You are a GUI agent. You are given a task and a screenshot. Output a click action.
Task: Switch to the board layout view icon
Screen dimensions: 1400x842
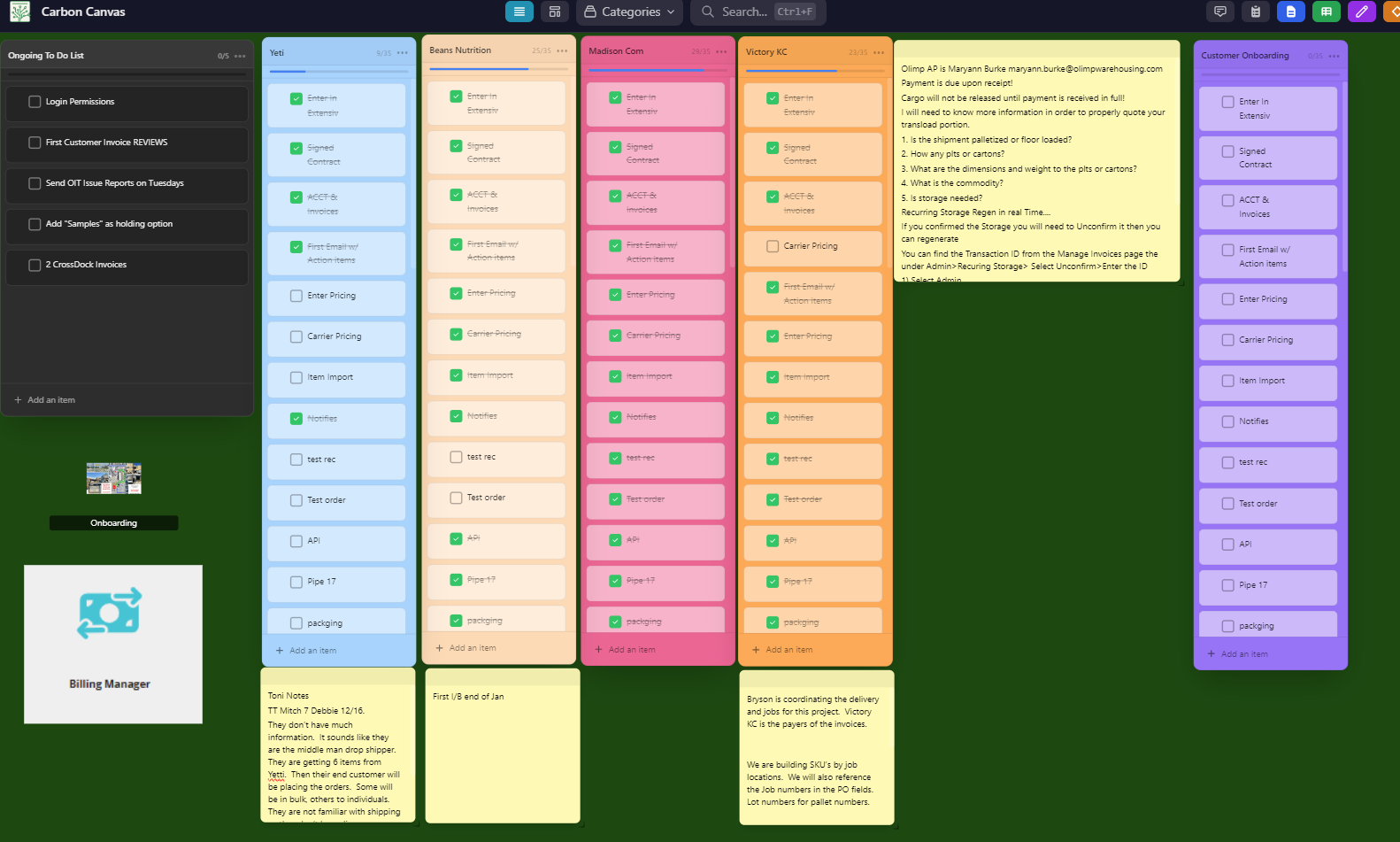(555, 12)
